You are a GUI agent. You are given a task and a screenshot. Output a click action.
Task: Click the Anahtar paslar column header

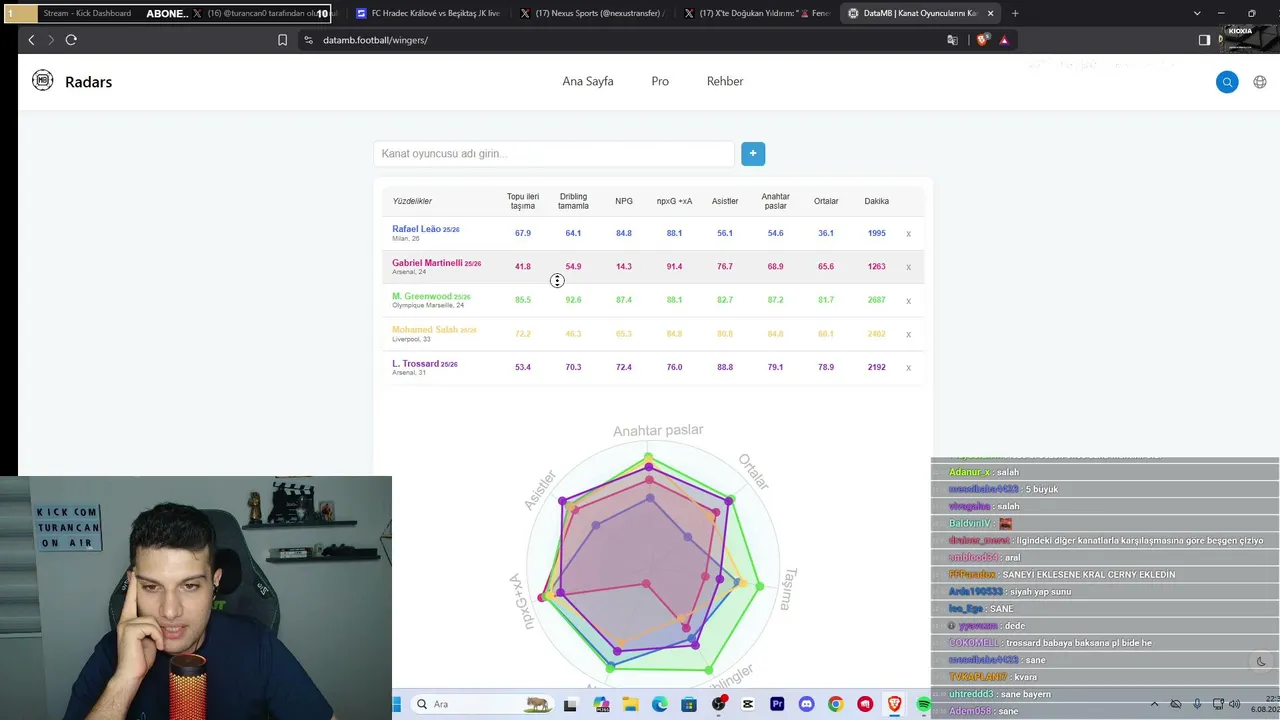coord(775,201)
